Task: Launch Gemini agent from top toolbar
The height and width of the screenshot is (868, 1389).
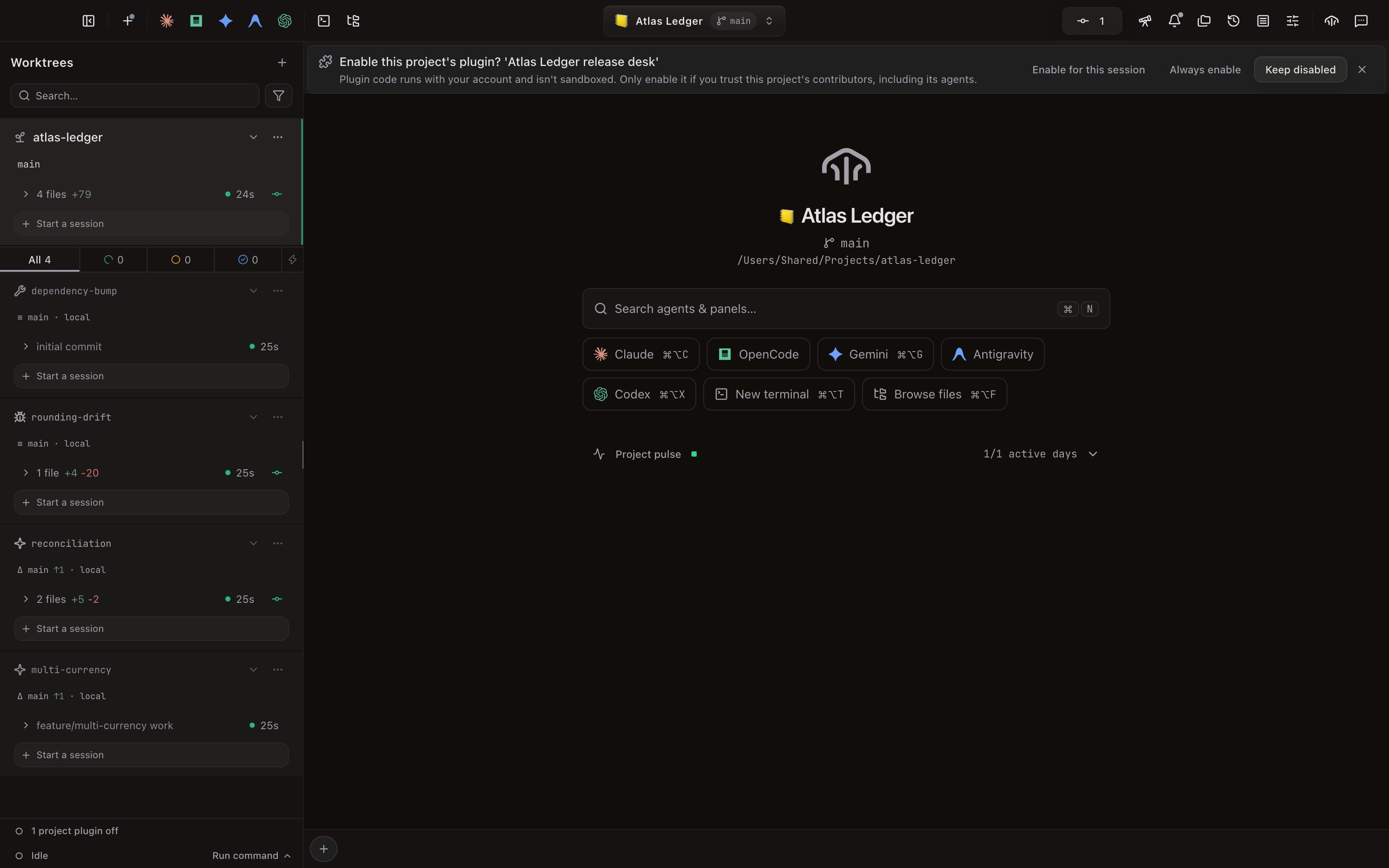Action: 226,21
